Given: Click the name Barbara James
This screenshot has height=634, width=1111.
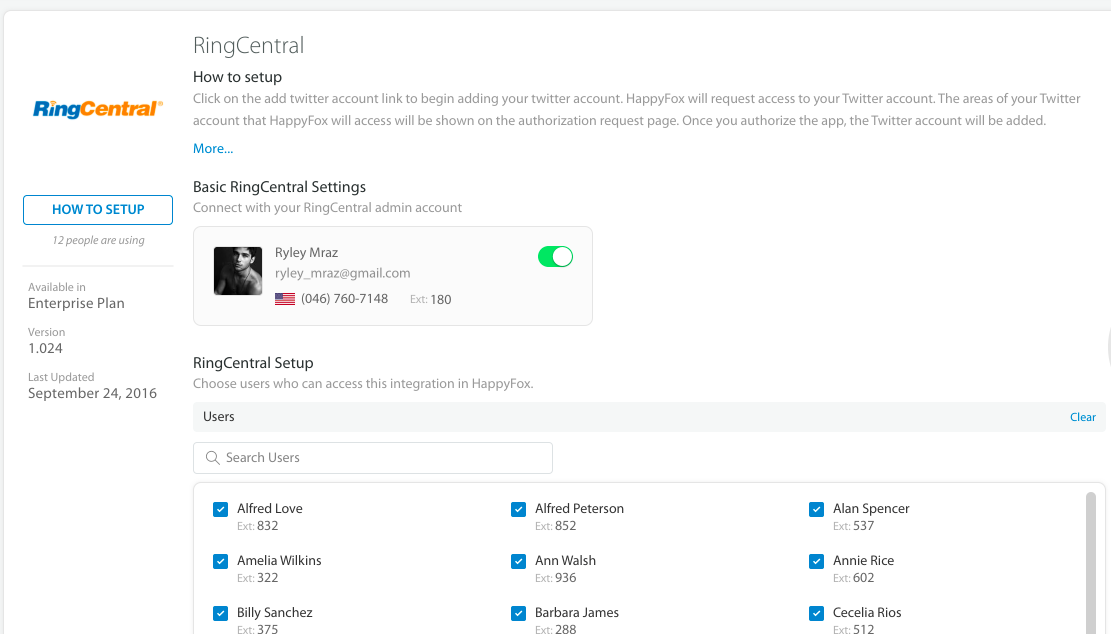Looking at the screenshot, I should click(x=577, y=612).
